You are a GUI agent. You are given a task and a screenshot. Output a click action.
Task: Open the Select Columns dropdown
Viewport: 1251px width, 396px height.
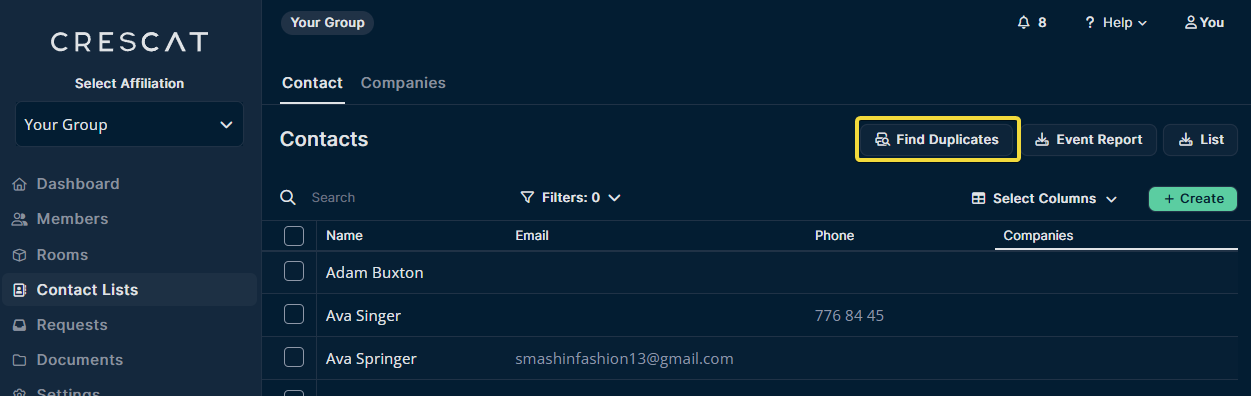pos(1044,198)
